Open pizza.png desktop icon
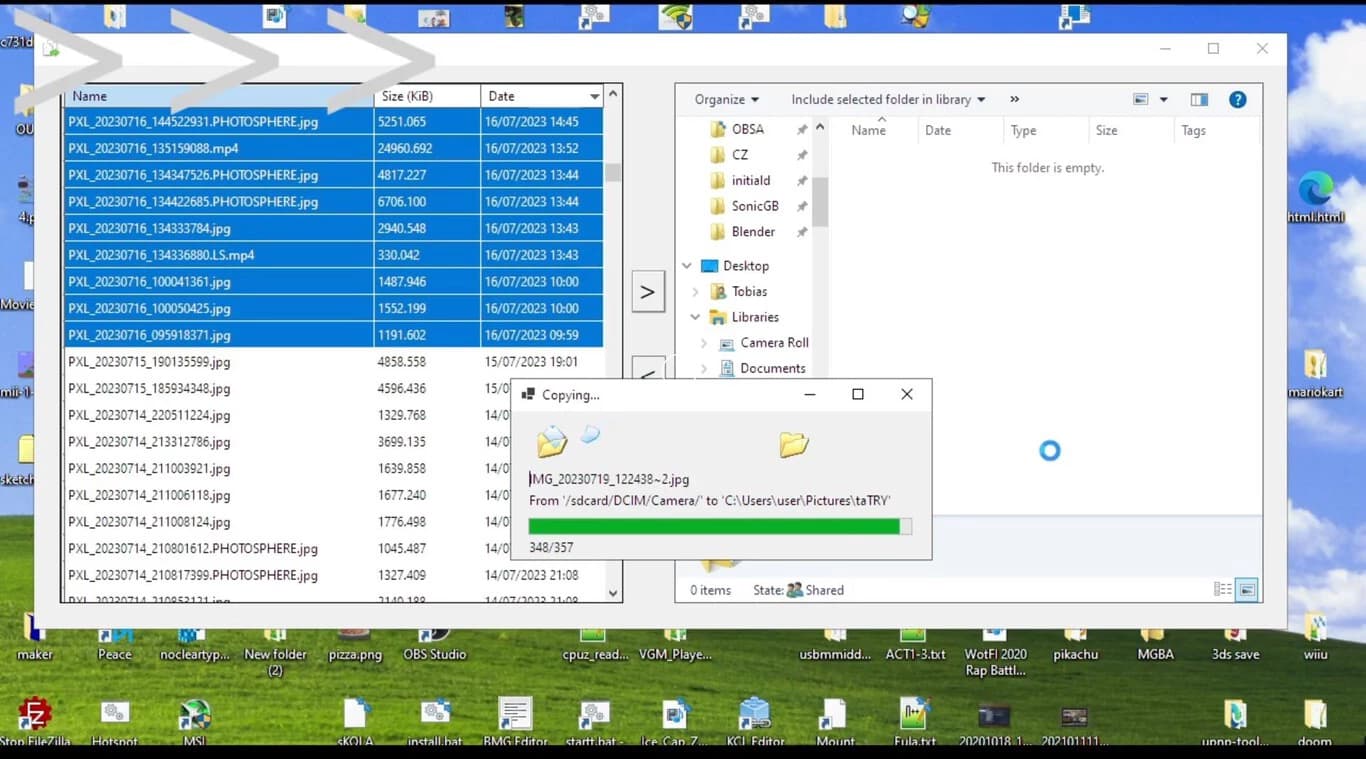 click(355, 643)
